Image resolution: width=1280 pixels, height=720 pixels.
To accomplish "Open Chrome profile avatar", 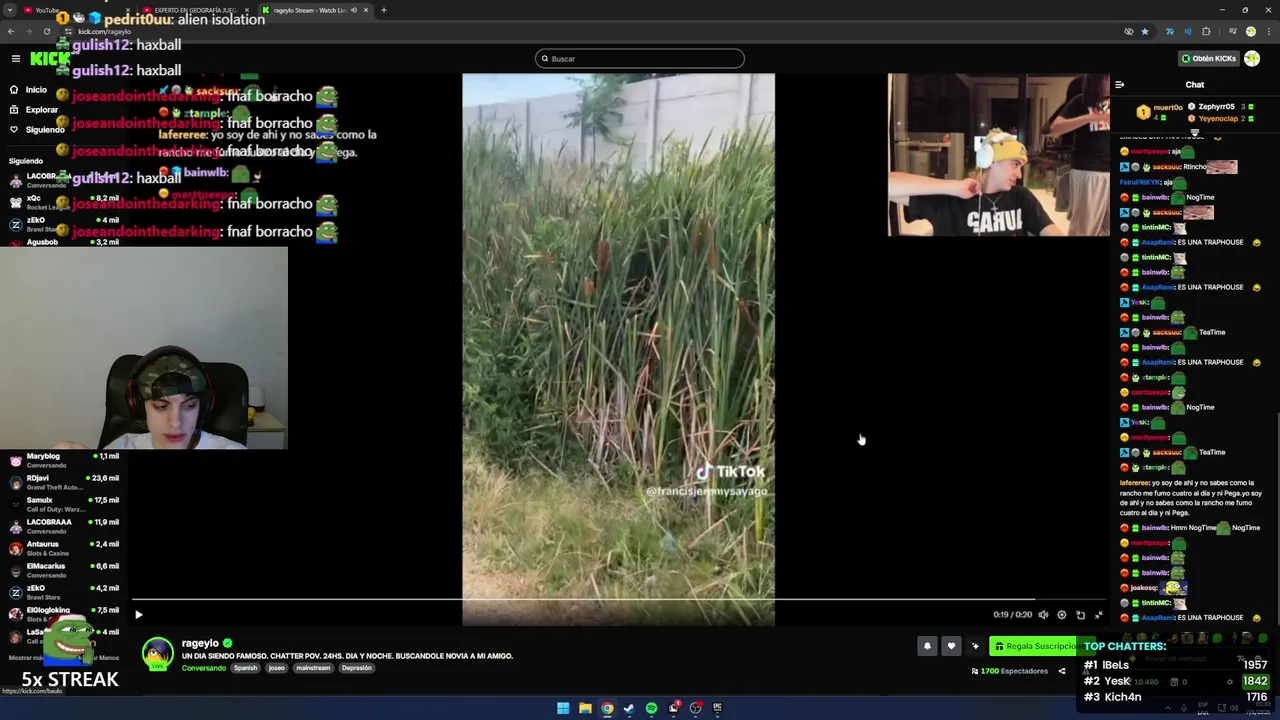I will point(1250,31).
